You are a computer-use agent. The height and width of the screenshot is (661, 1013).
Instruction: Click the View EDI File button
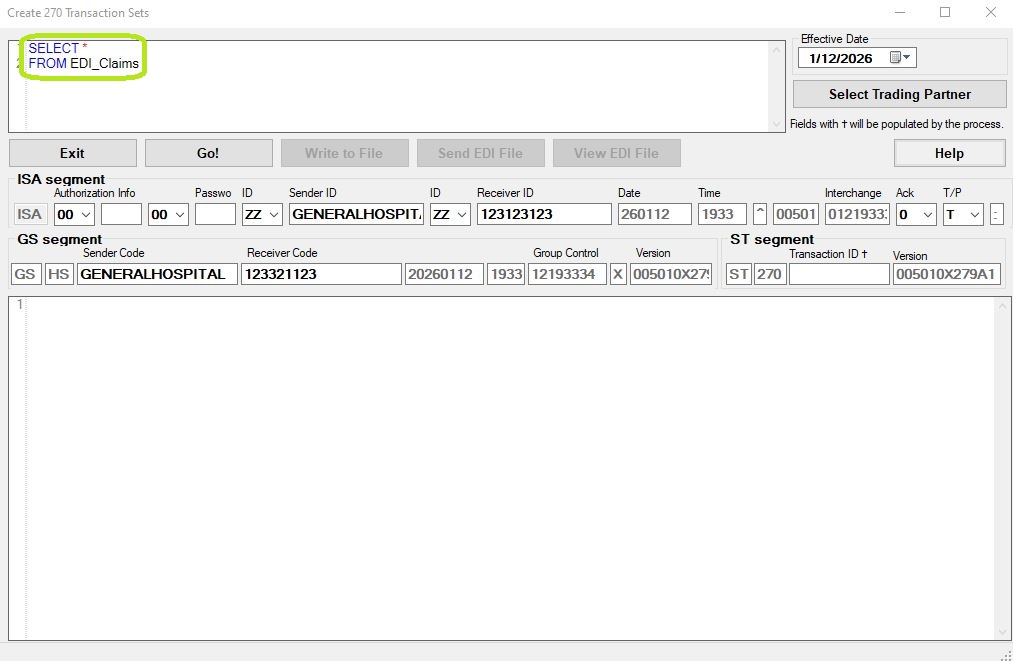pyautogui.click(x=616, y=153)
